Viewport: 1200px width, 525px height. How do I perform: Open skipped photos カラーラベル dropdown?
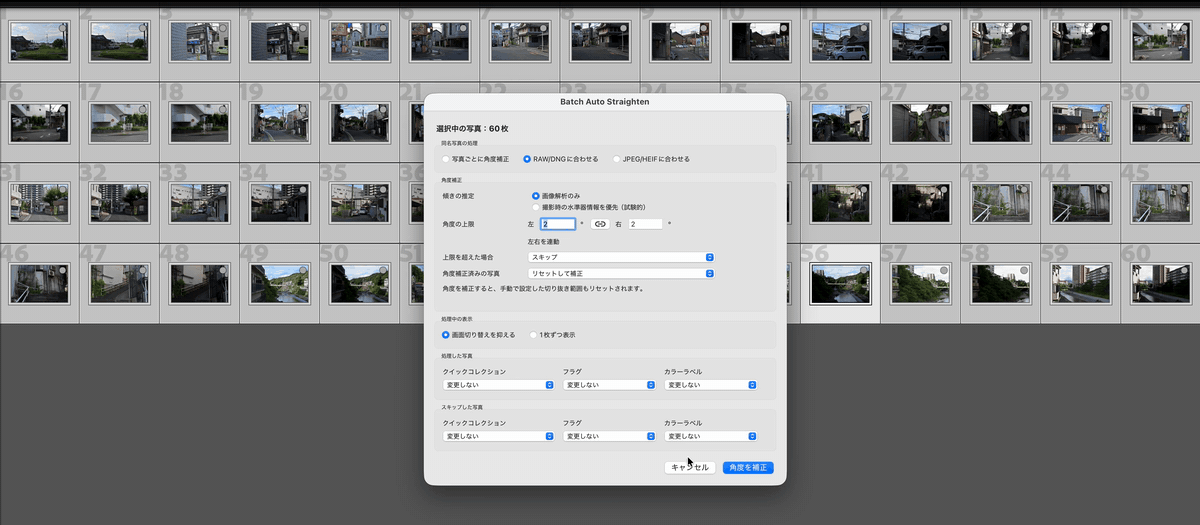(710, 436)
